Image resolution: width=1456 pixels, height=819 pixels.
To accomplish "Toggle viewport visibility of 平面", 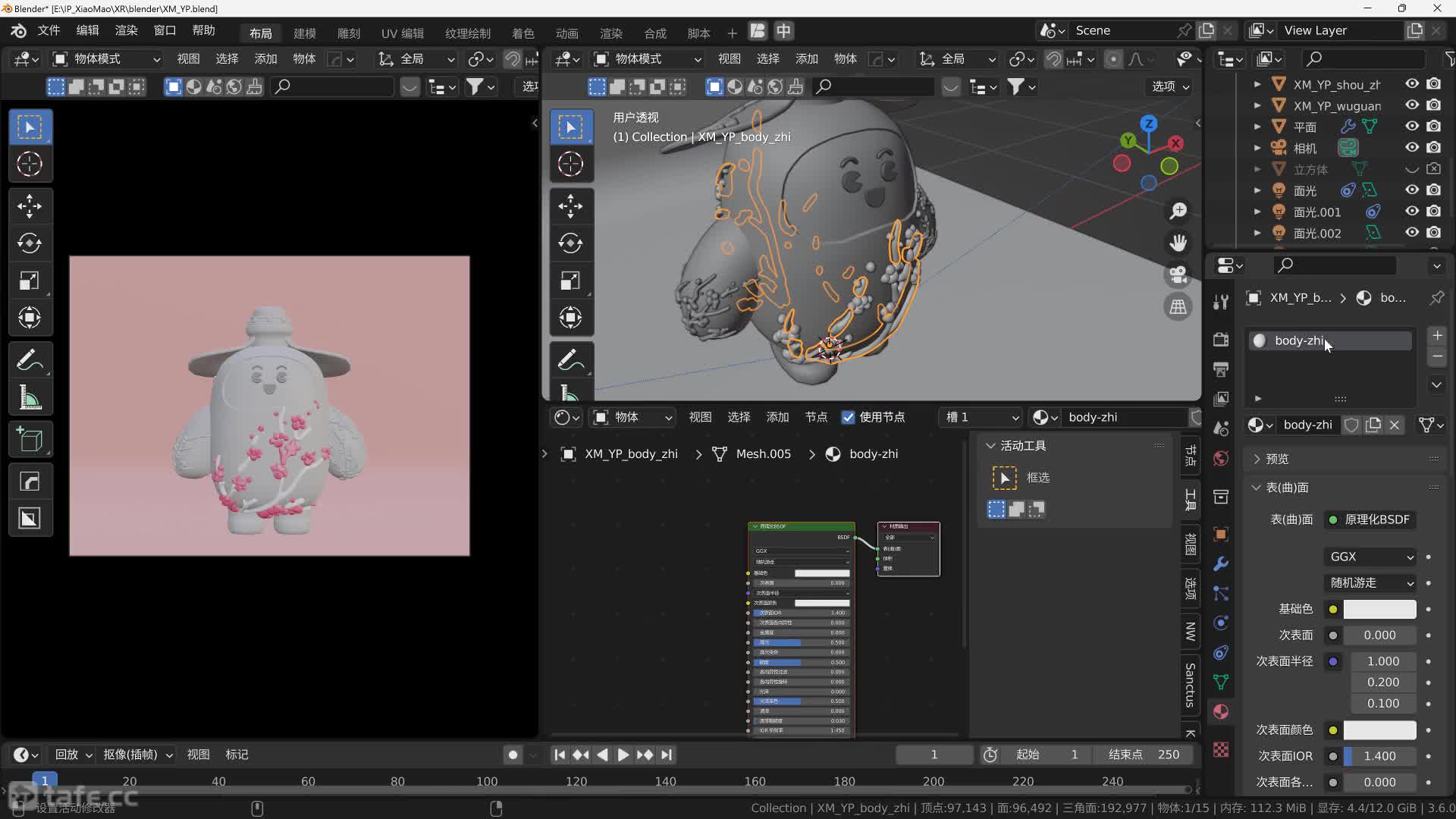I will click(1412, 127).
